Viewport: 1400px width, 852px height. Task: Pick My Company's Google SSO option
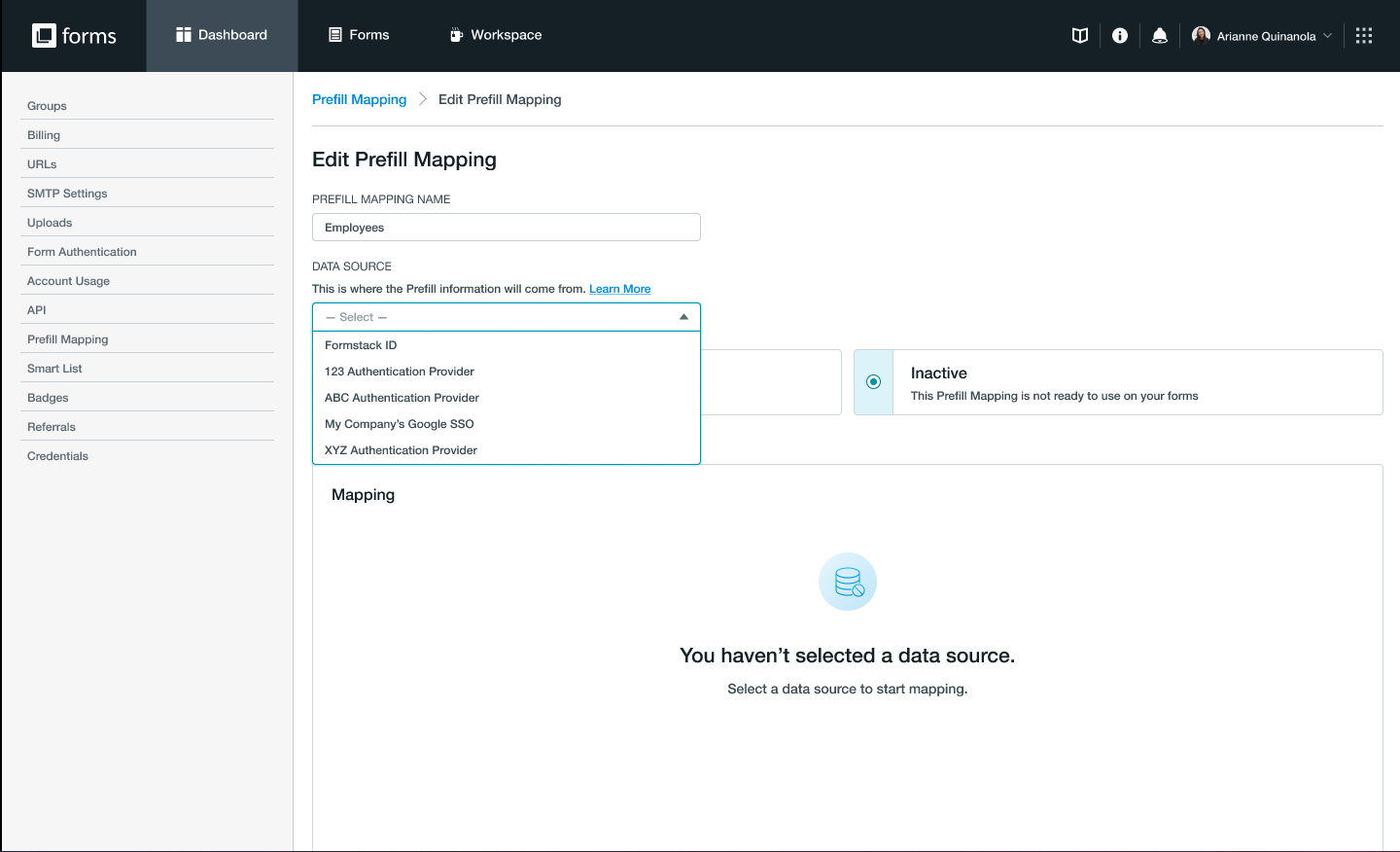coord(400,424)
